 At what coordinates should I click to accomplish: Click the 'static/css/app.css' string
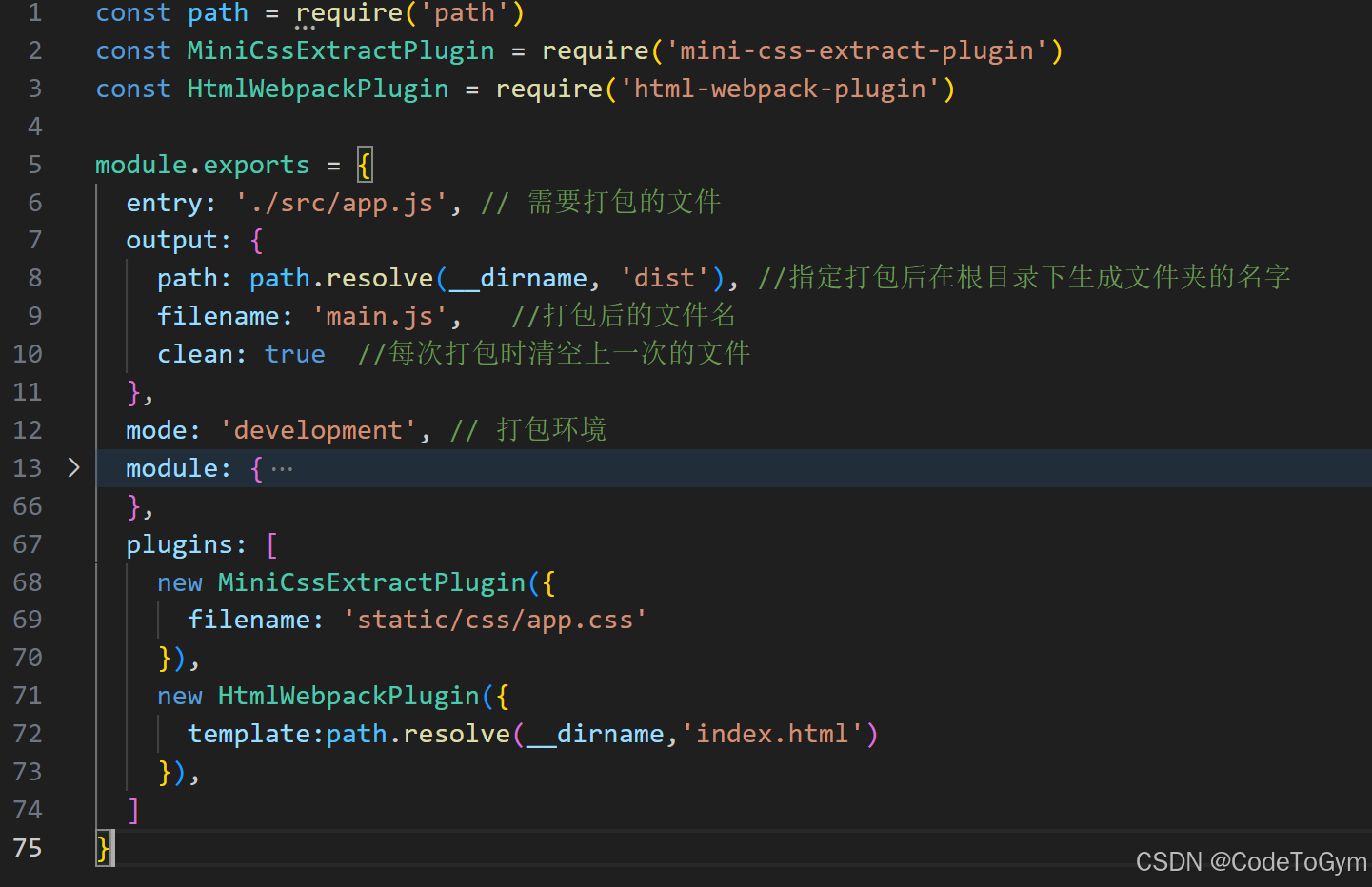tap(495, 620)
